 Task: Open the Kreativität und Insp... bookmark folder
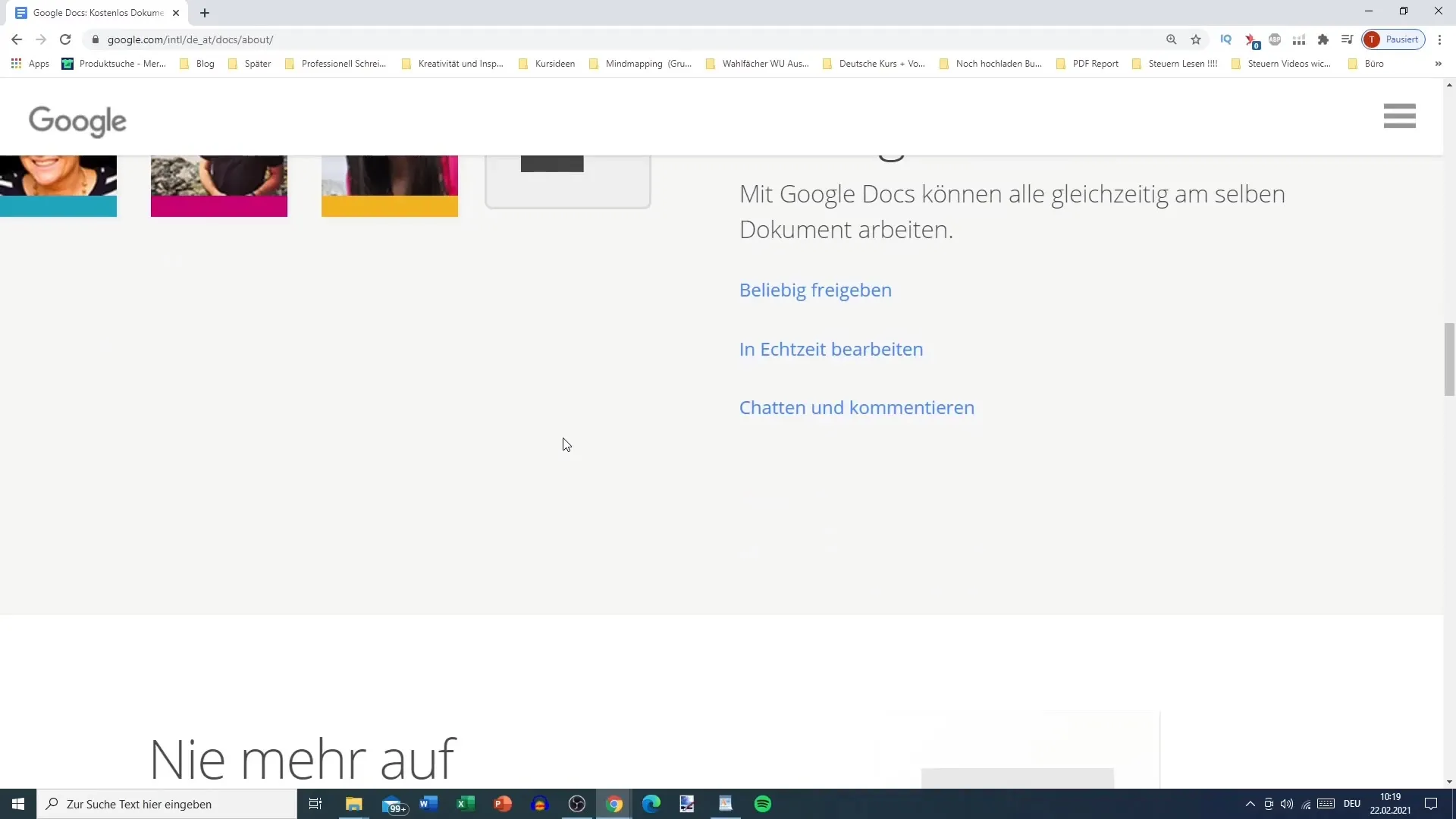tap(452, 64)
